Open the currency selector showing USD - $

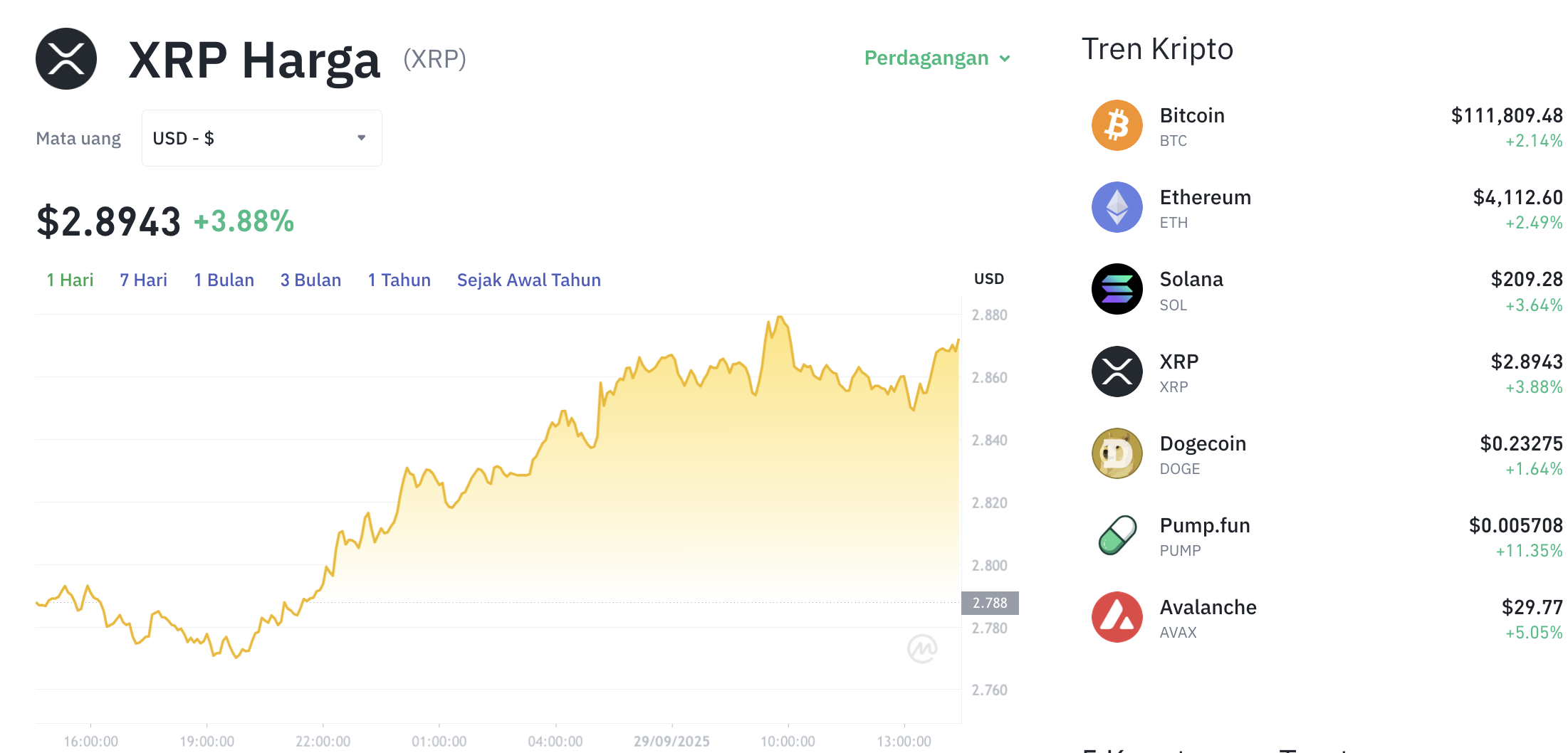pyautogui.click(x=261, y=137)
